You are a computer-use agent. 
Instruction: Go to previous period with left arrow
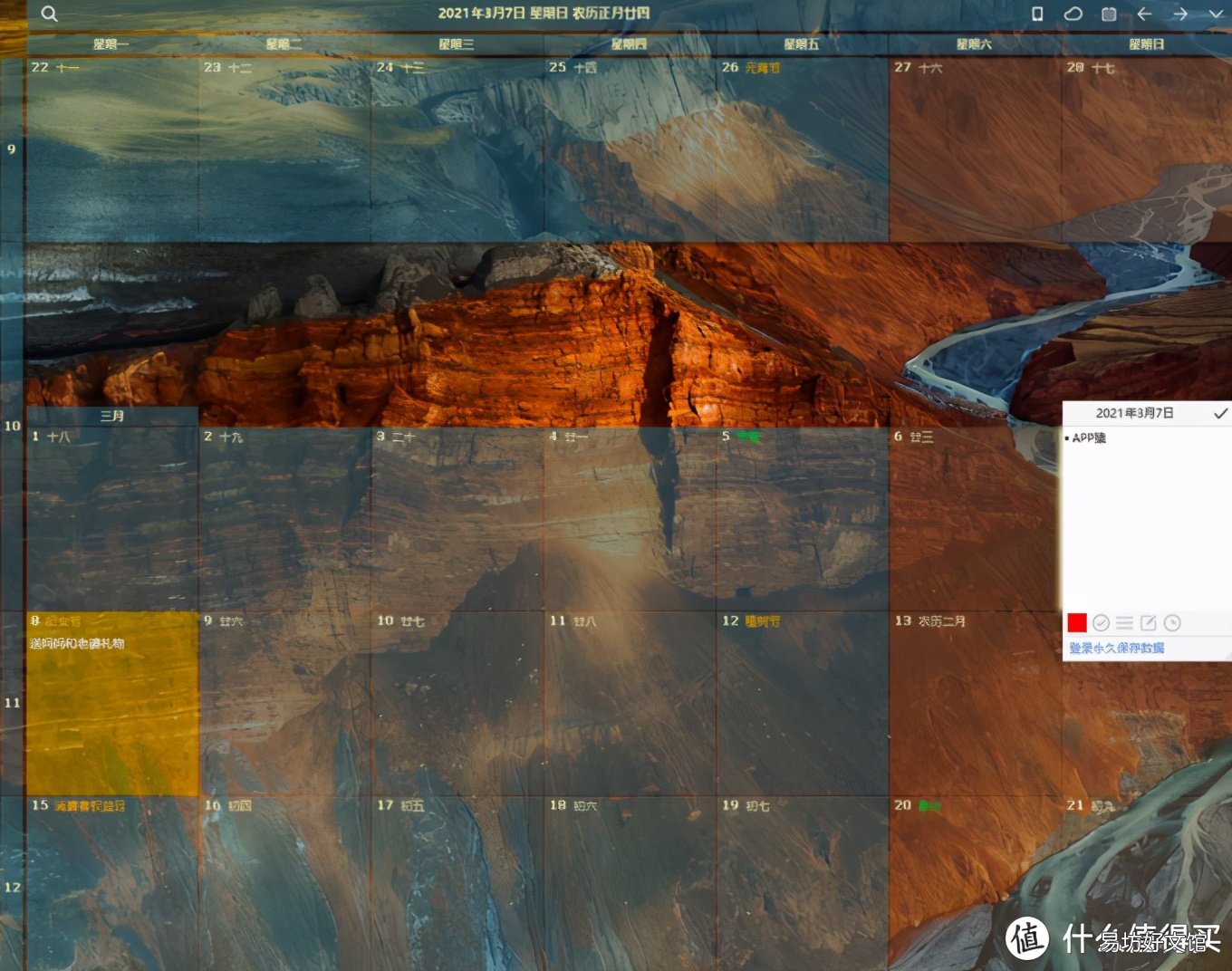point(1144,14)
